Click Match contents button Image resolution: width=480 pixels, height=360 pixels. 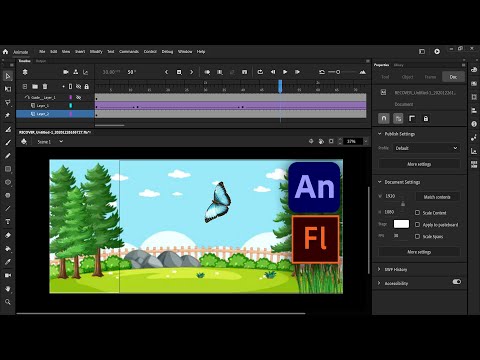pyautogui.click(x=437, y=197)
